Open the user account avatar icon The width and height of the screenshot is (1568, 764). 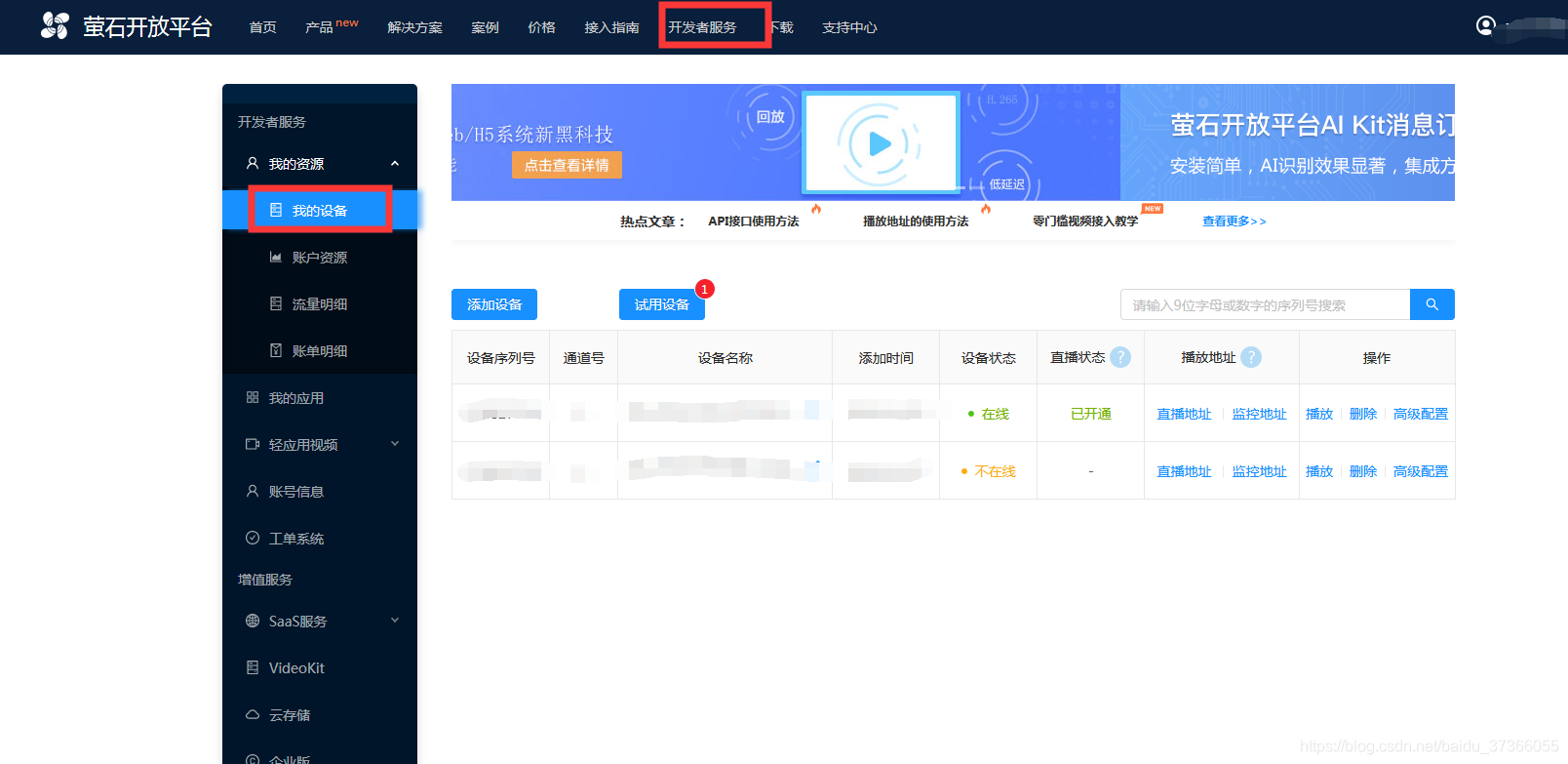[x=1485, y=25]
